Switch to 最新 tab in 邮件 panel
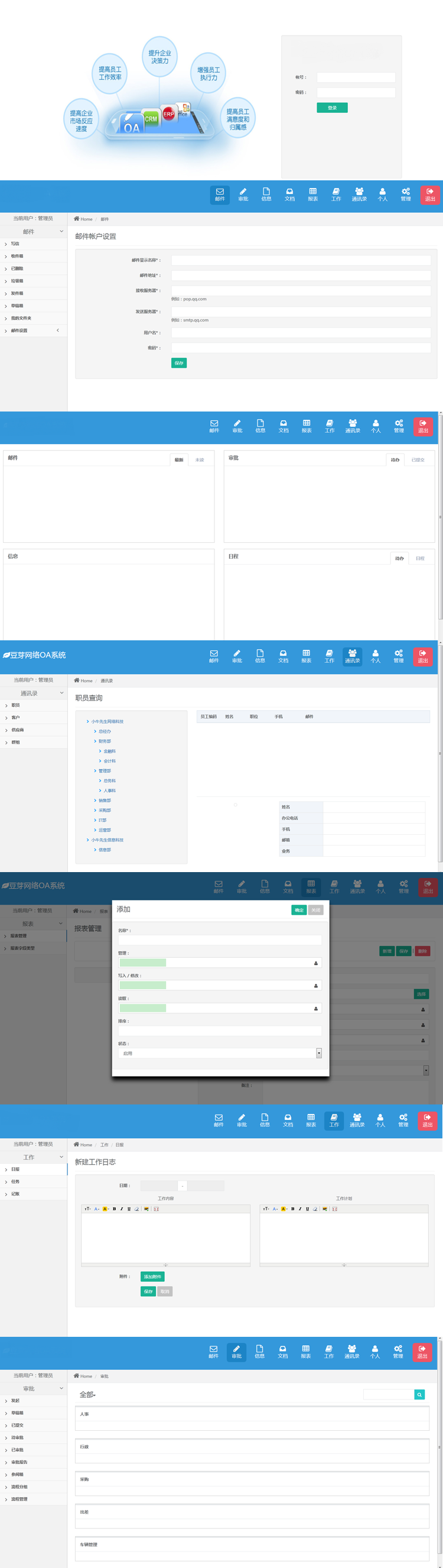Viewport: 443px width, 1568px height. pos(178,460)
